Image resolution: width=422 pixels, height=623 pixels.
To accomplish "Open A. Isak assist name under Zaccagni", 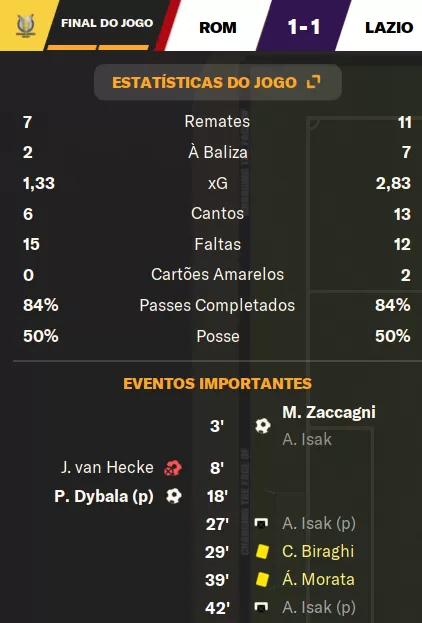I will 307,439.
